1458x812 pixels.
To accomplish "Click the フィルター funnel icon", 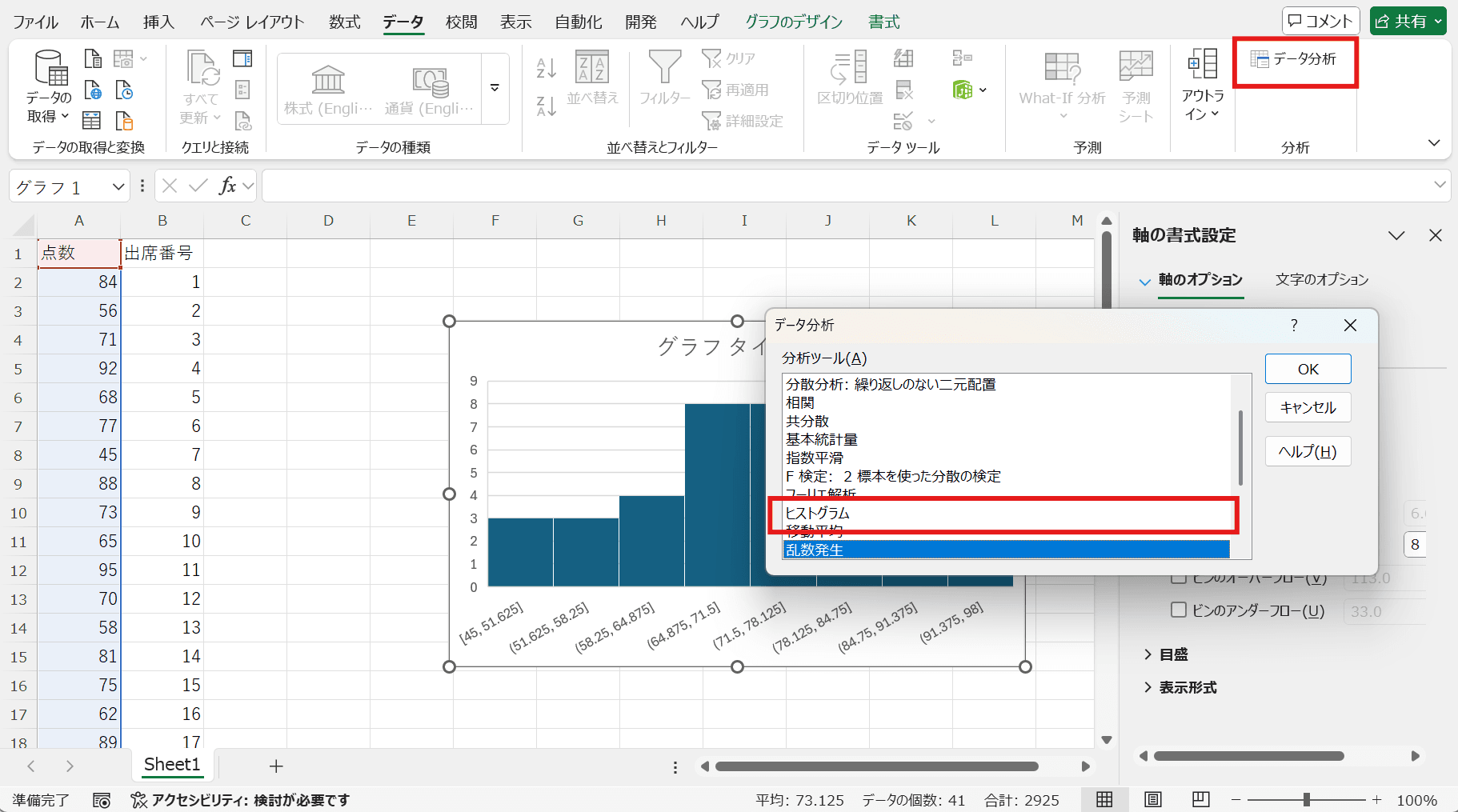I will (664, 68).
